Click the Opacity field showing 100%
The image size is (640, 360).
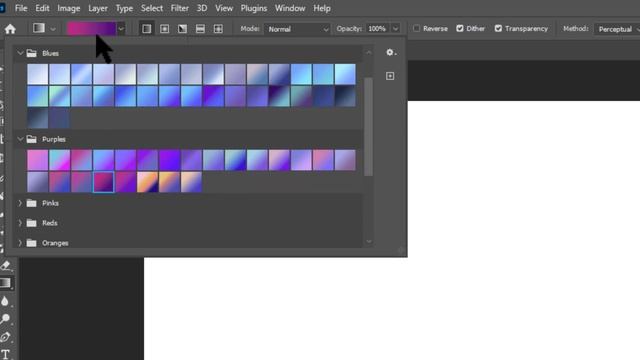coord(378,29)
